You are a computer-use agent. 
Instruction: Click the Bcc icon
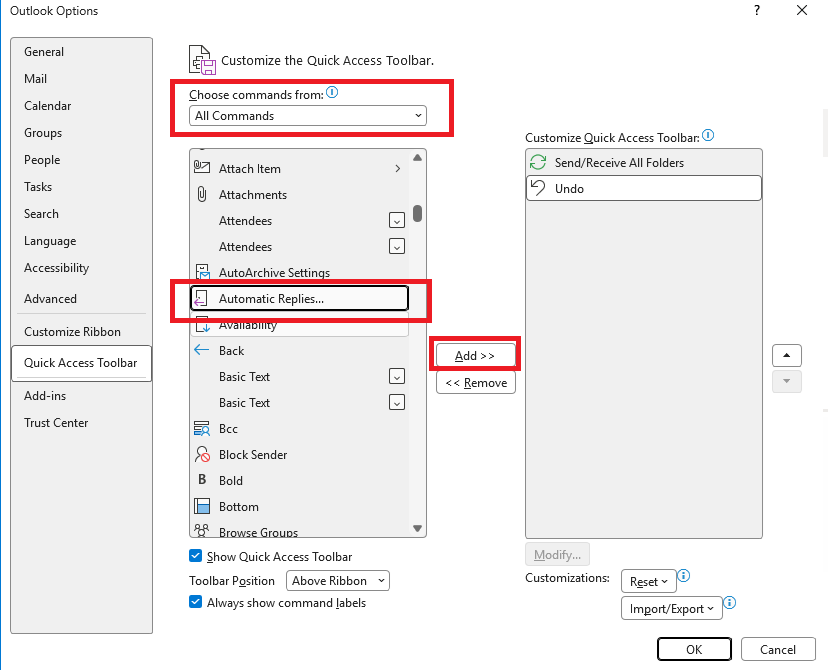pyautogui.click(x=202, y=428)
